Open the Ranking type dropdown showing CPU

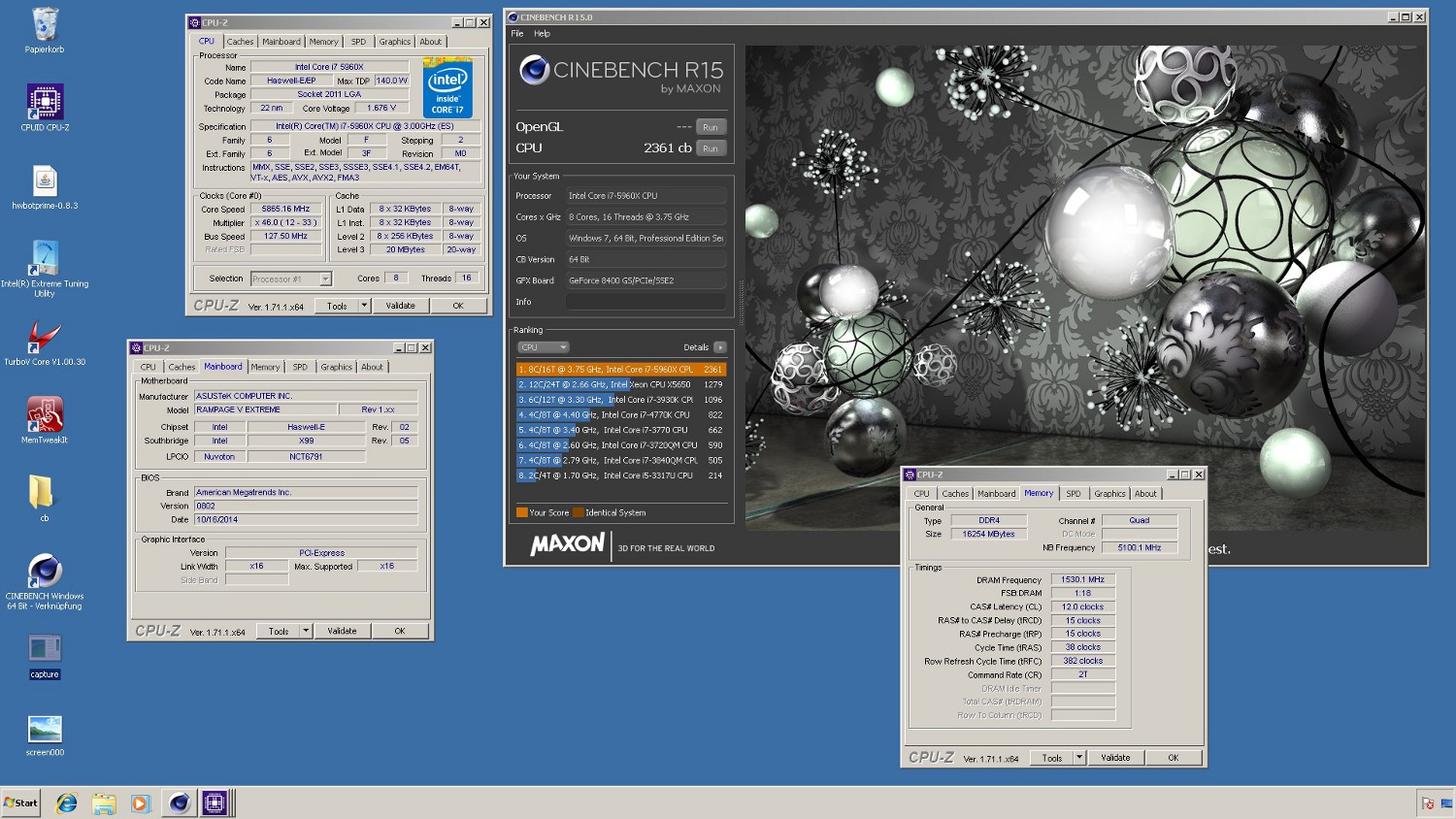coord(543,347)
